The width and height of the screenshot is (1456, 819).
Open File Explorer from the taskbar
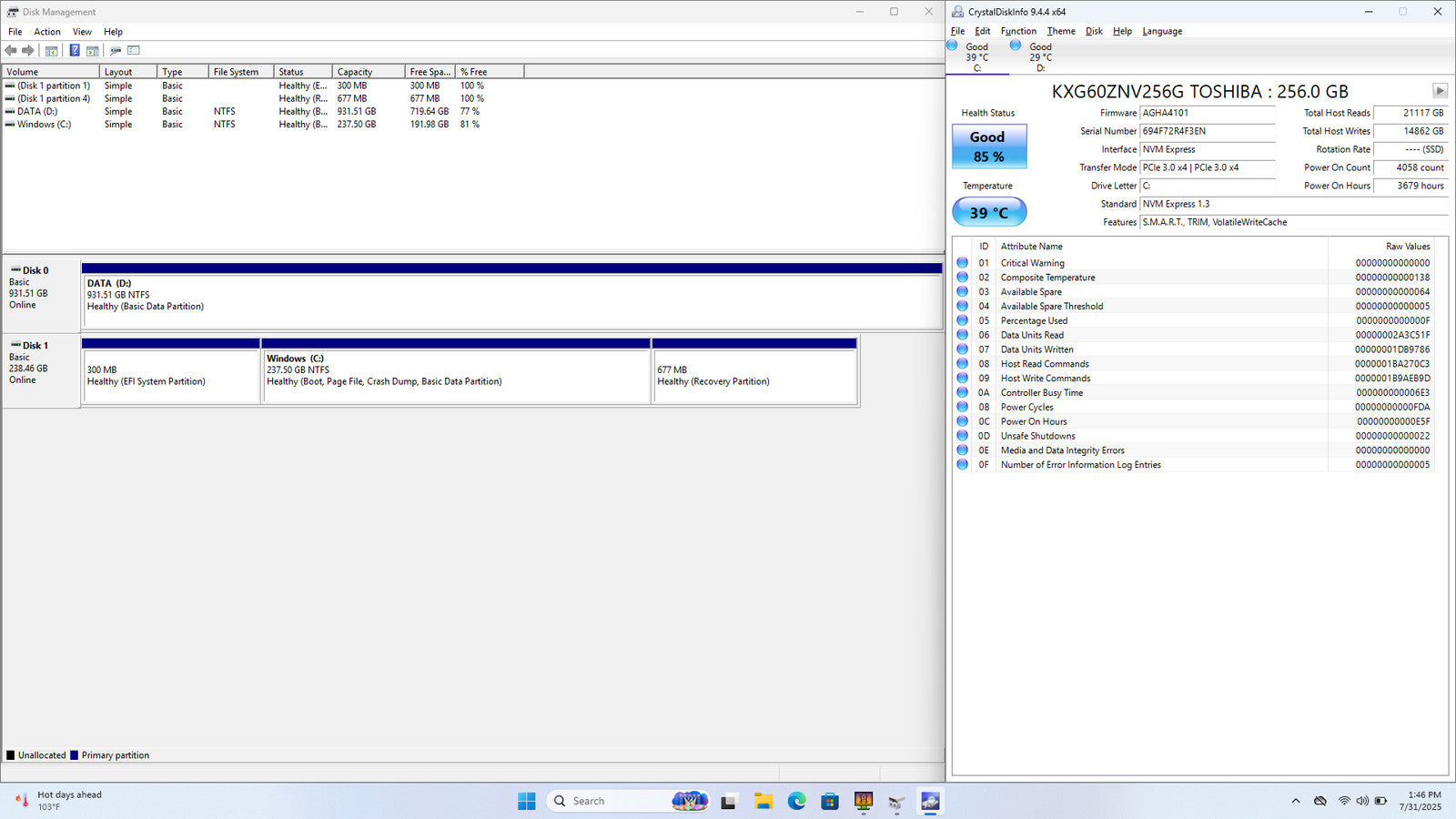tap(763, 801)
